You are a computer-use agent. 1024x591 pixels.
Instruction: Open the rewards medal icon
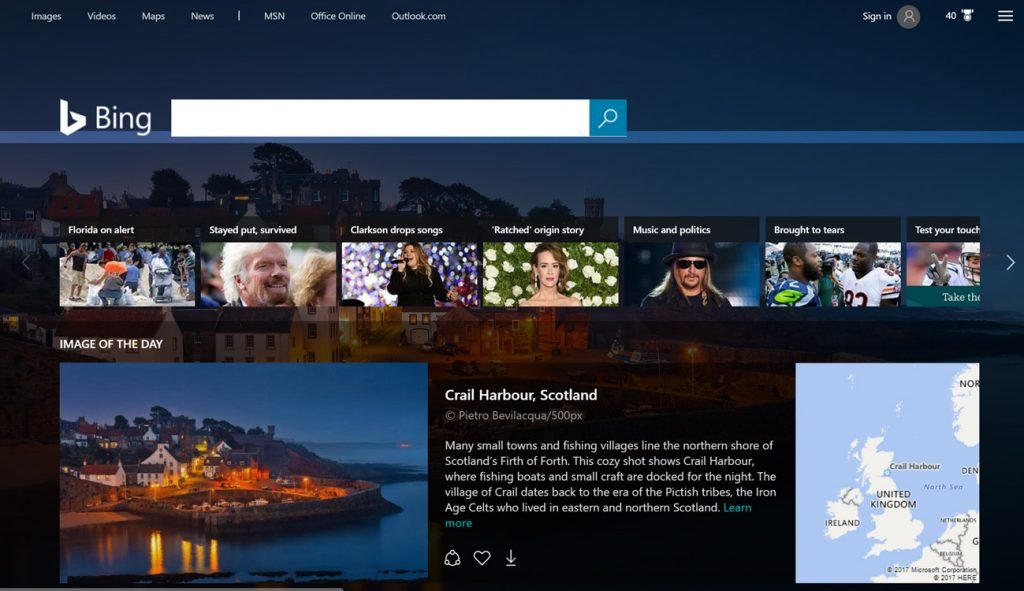coord(968,16)
